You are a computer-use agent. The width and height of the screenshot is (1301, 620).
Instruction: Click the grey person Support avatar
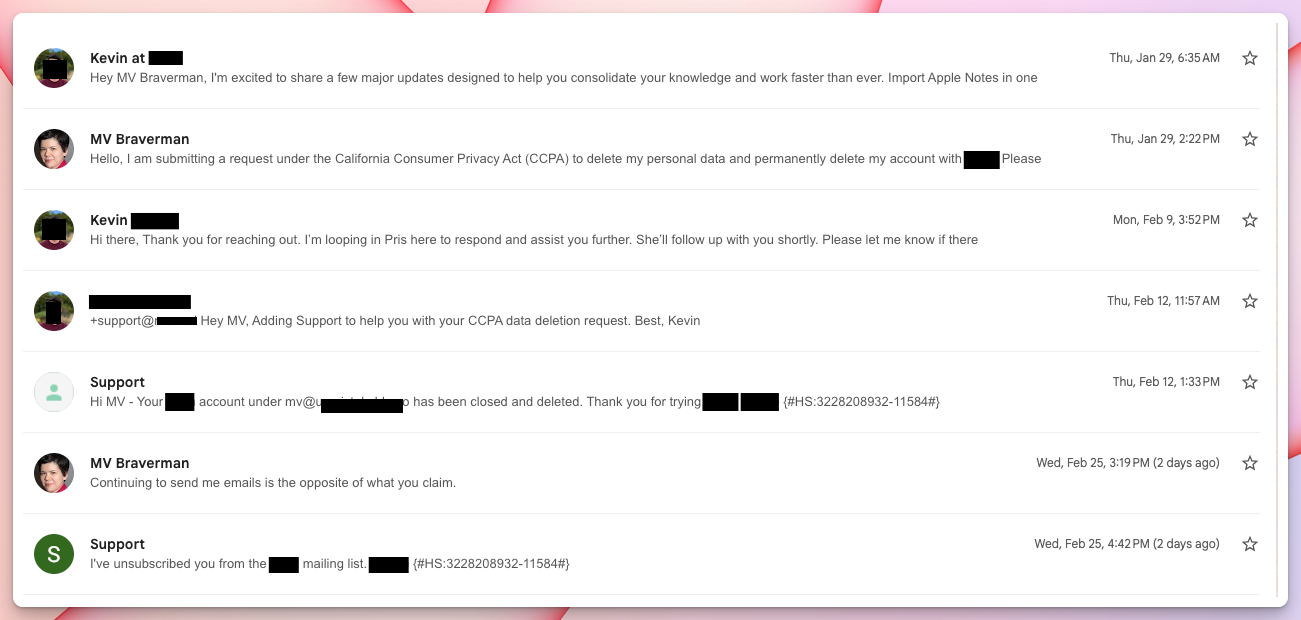[54, 392]
